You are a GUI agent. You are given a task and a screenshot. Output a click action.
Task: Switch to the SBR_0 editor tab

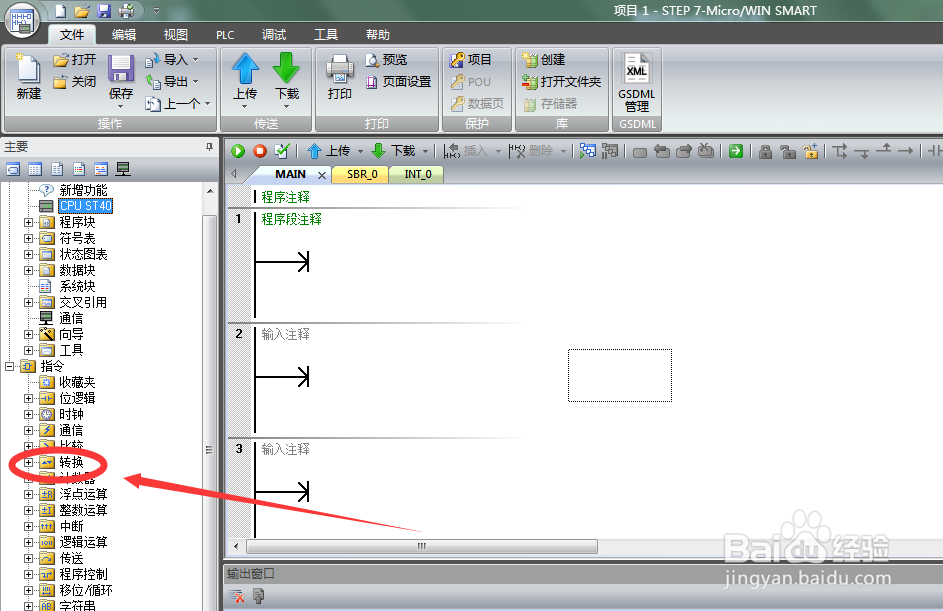(362, 174)
